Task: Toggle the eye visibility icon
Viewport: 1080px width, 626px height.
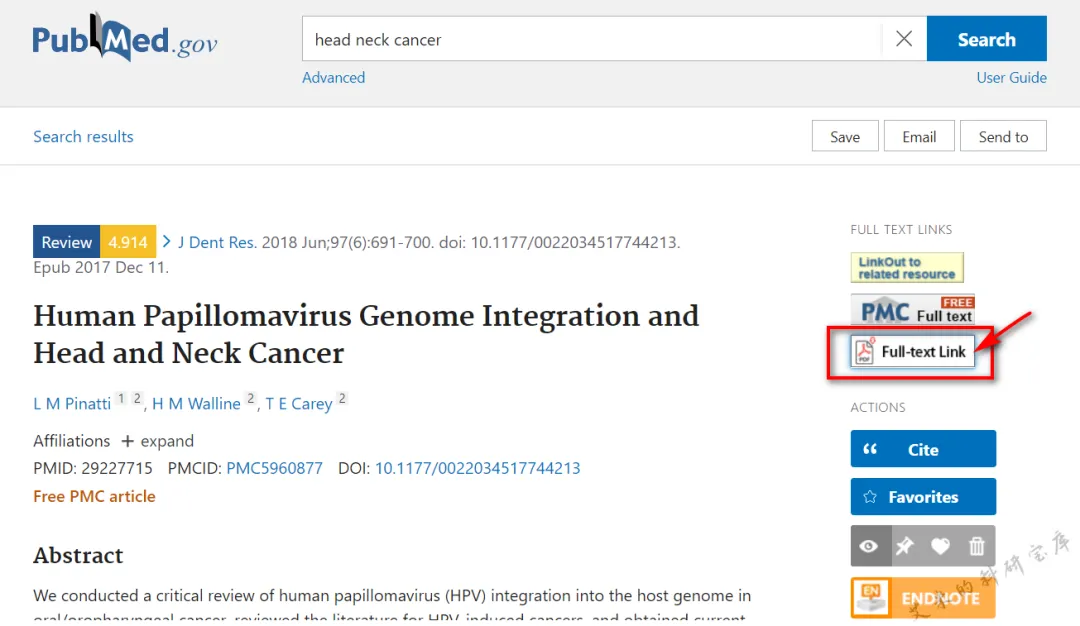Action: [868, 546]
